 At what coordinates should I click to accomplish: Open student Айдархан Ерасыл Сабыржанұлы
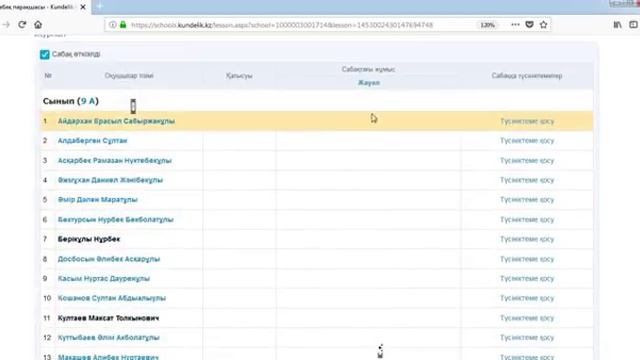pyautogui.click(x=116, y=121)
